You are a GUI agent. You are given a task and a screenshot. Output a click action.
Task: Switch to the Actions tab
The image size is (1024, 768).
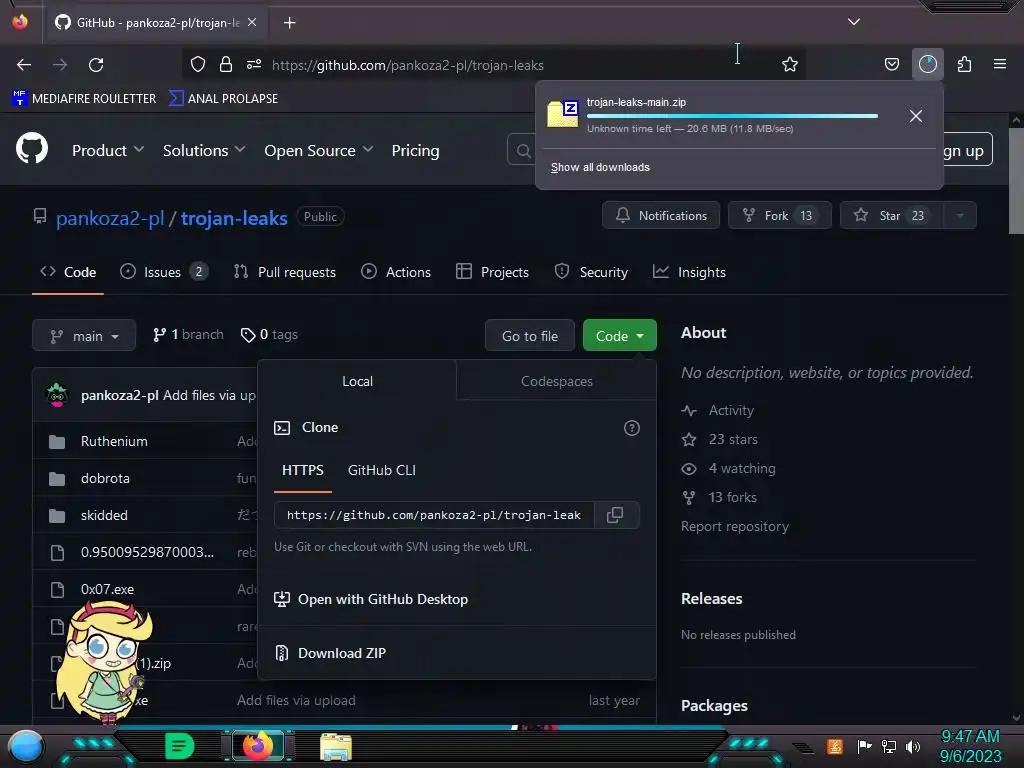[396, 272]
